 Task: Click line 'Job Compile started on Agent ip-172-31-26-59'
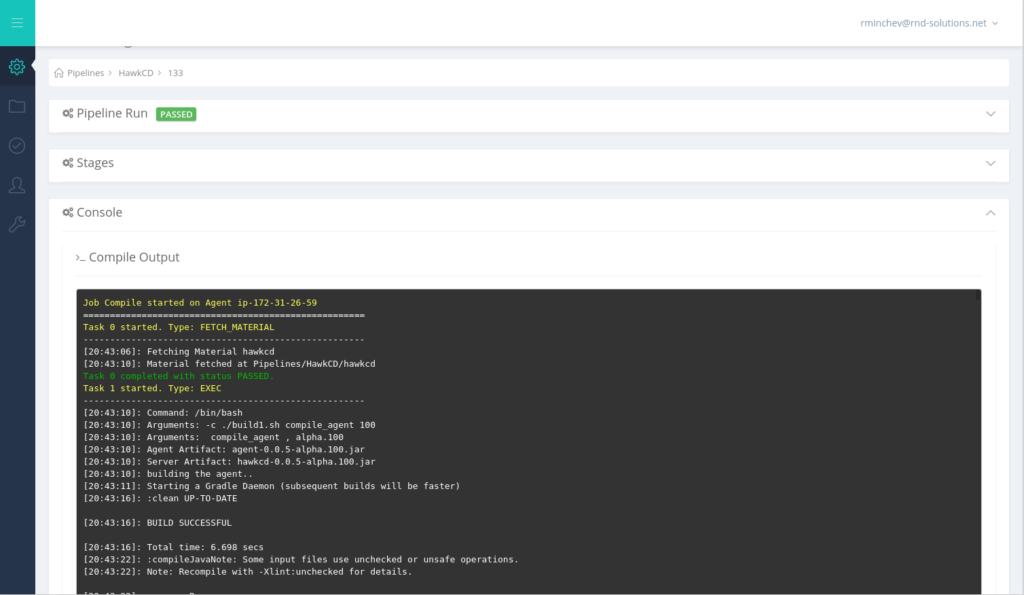[x=200, y=303]
